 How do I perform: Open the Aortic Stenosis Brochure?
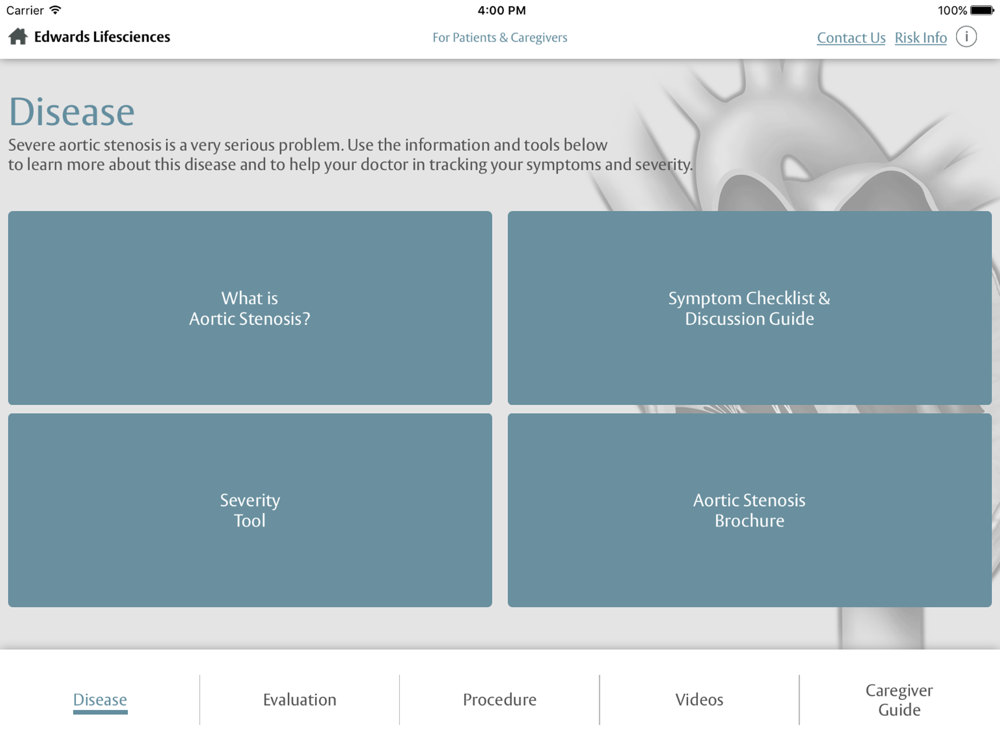tap(749, 510)
